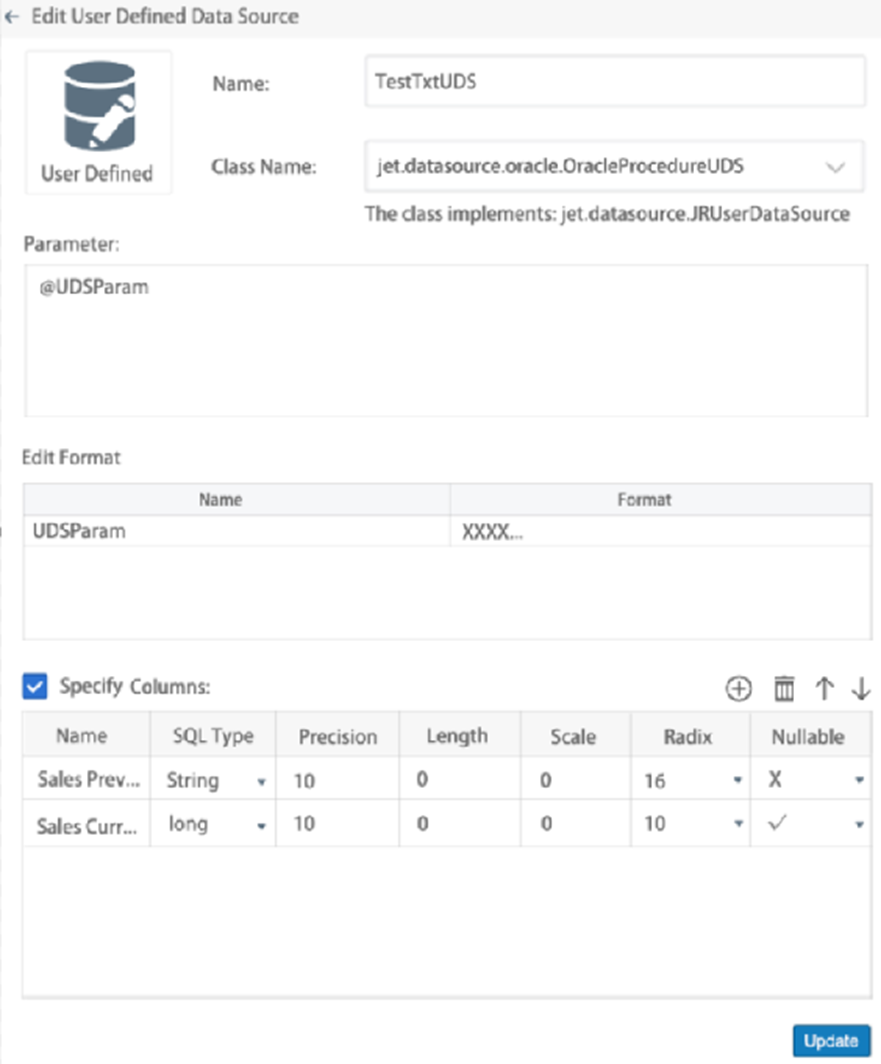This screenshot has width=881, height=1064.
Task: Click the plus icon to add a column
Action: [x=738, y=689]
